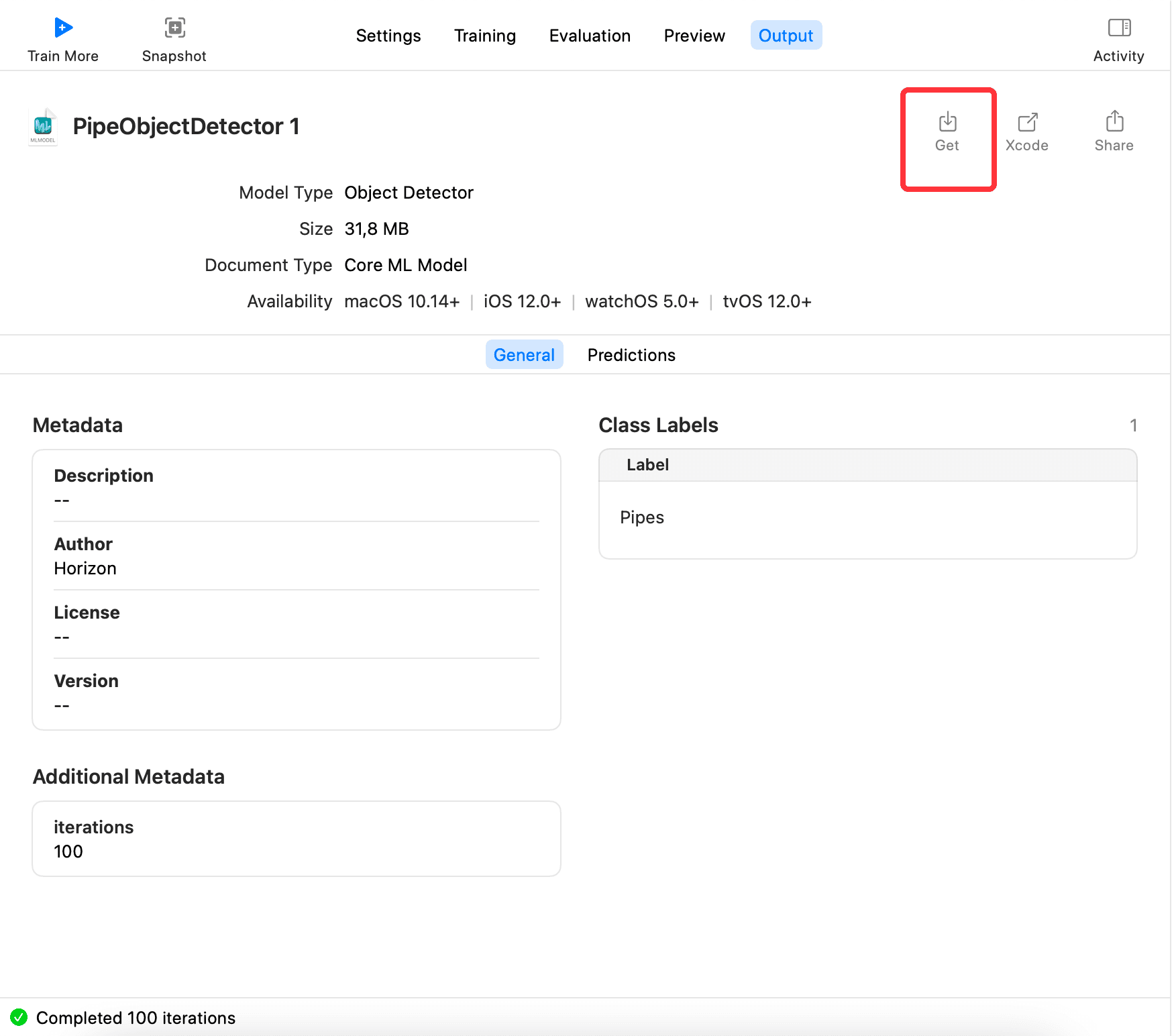The image size is (1174, 1036).
Task: Select the Output tab
Action: (x=786, y=36)
